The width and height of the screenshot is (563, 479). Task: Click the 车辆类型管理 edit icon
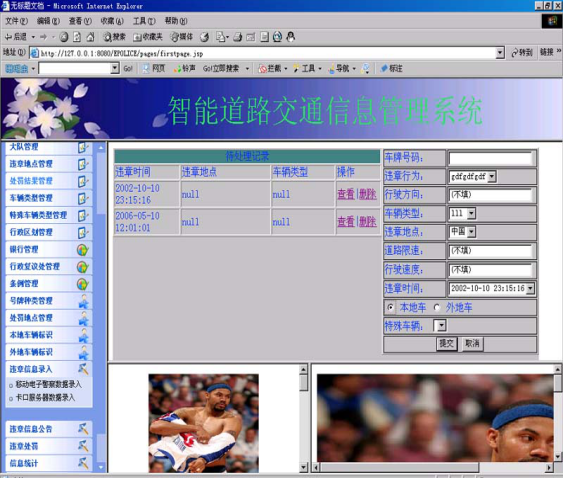pyautogui.click(x=83, y=198)
